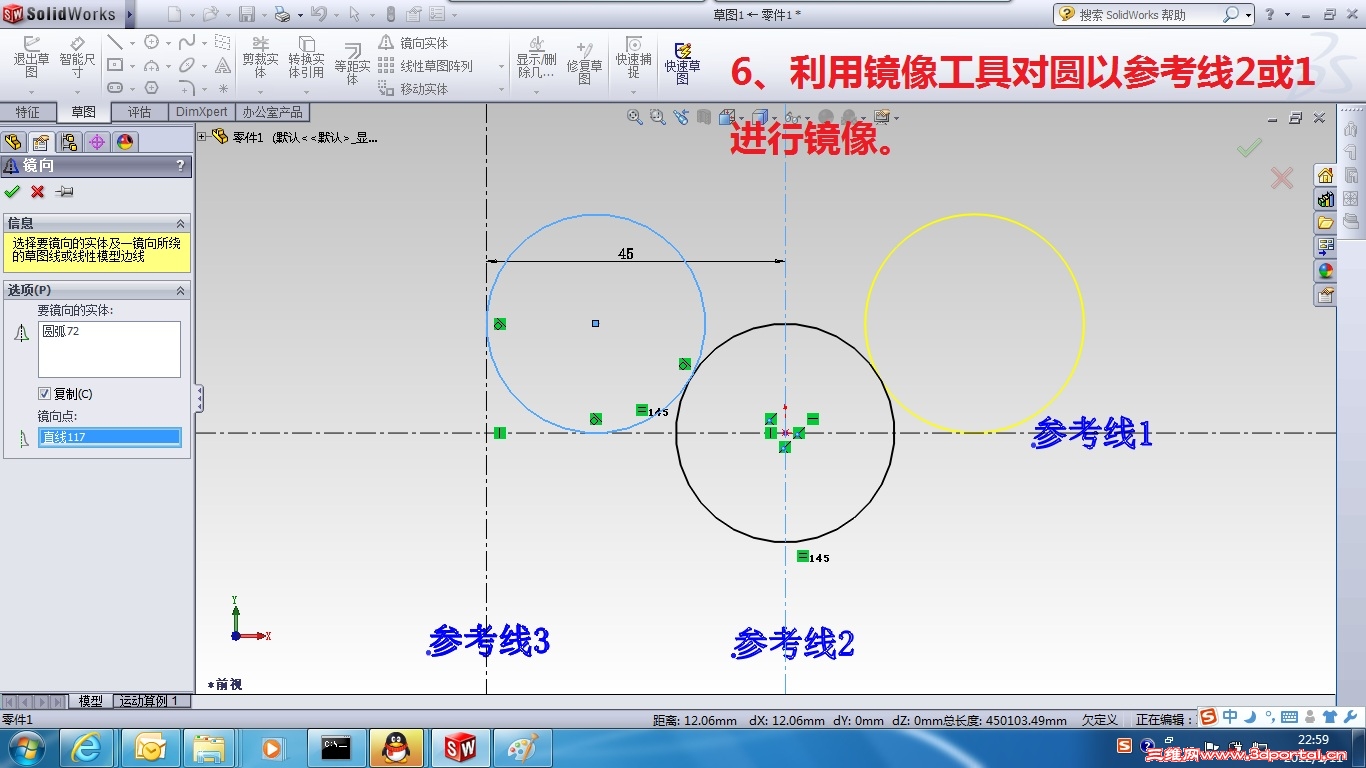Click the Trim Entities (剪裁实体) tool
The width and height of the screenshot is (1366, 768).
tap(260, 57)
